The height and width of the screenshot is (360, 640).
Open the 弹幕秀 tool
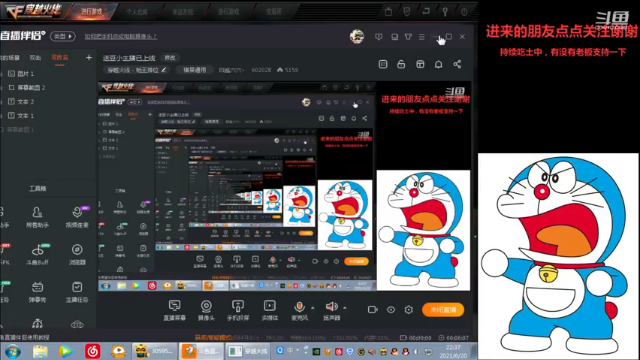point(37,291)
